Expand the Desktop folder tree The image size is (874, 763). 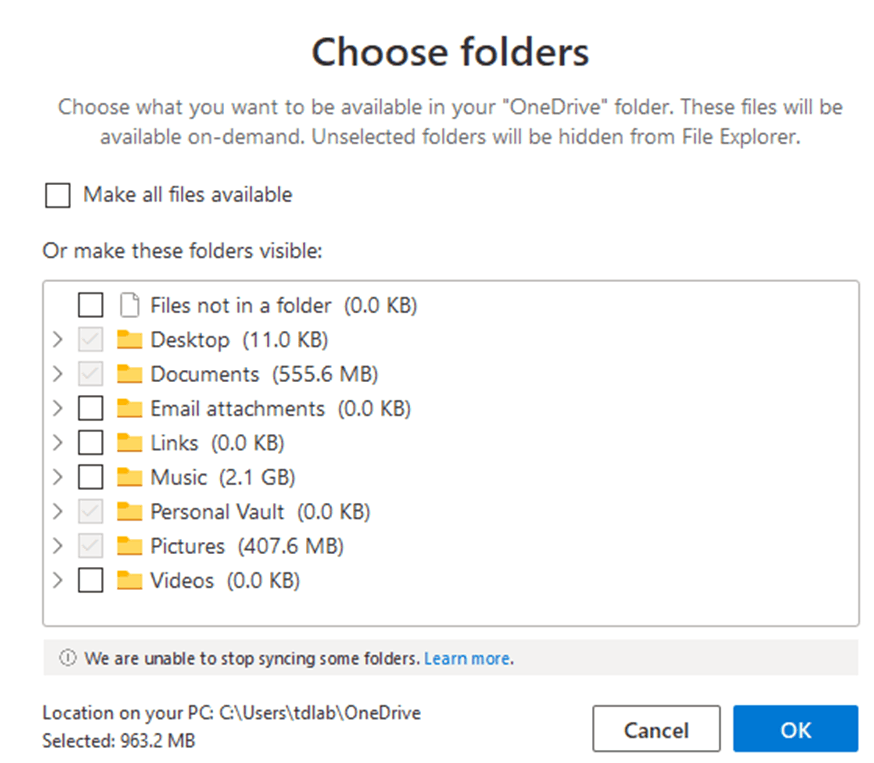57,339
